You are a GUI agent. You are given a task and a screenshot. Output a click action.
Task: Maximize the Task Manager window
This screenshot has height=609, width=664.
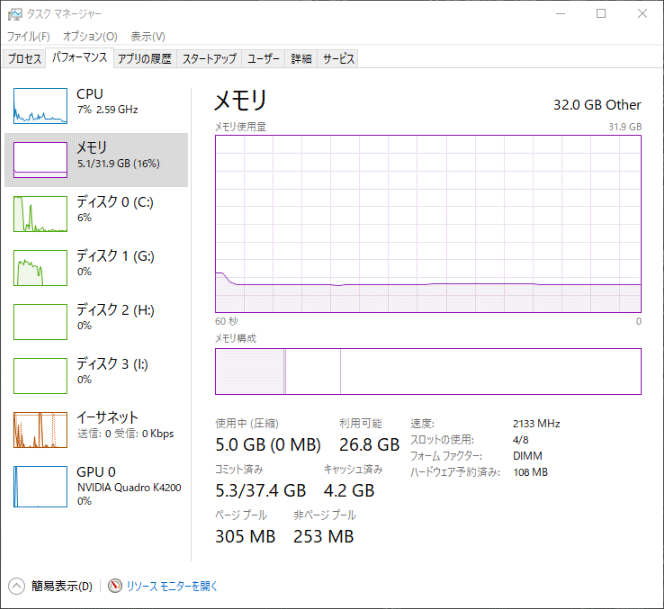click(601, 14)
